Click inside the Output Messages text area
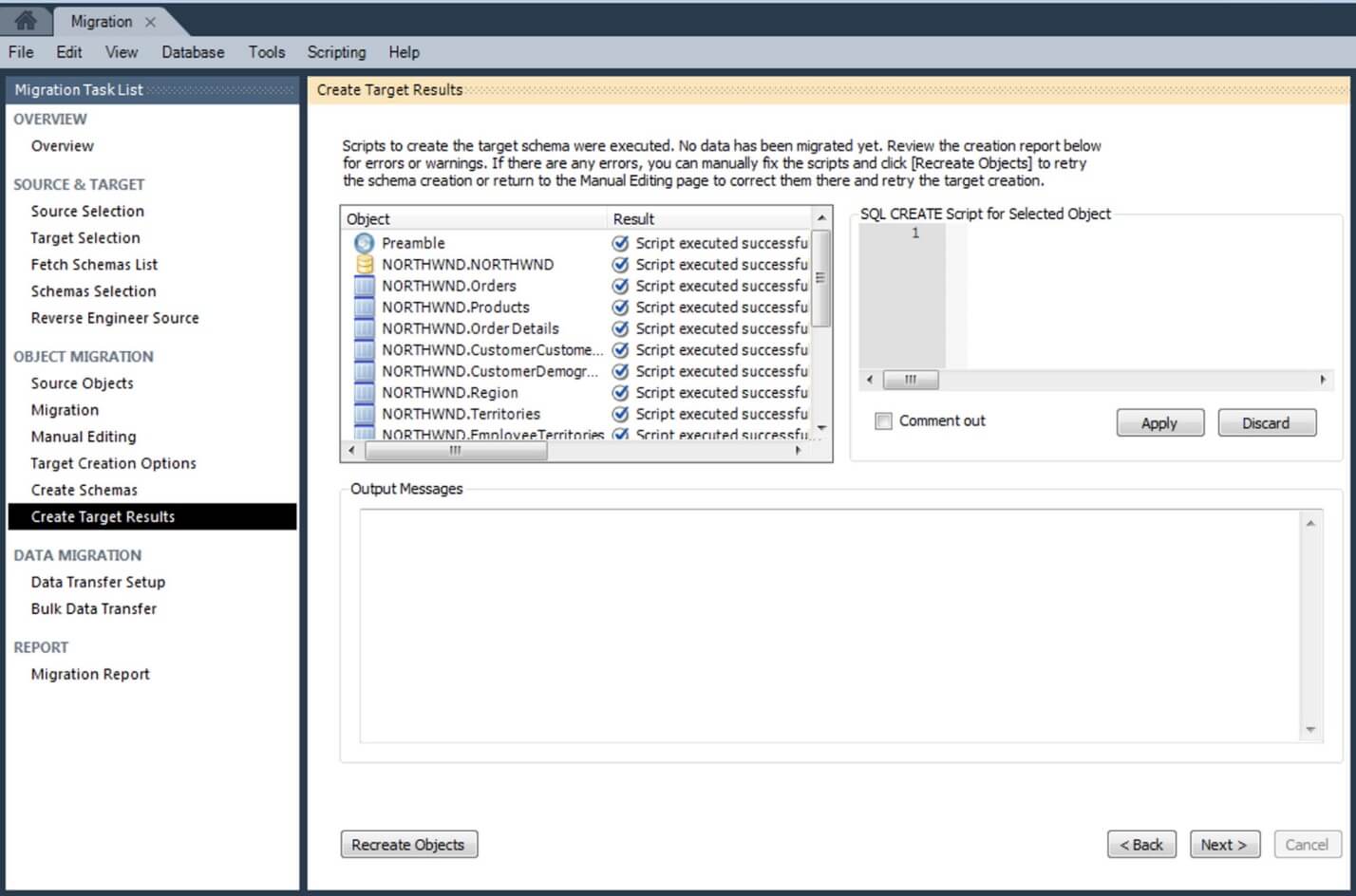Screen dimensions: 1356x896 [831, 626]
